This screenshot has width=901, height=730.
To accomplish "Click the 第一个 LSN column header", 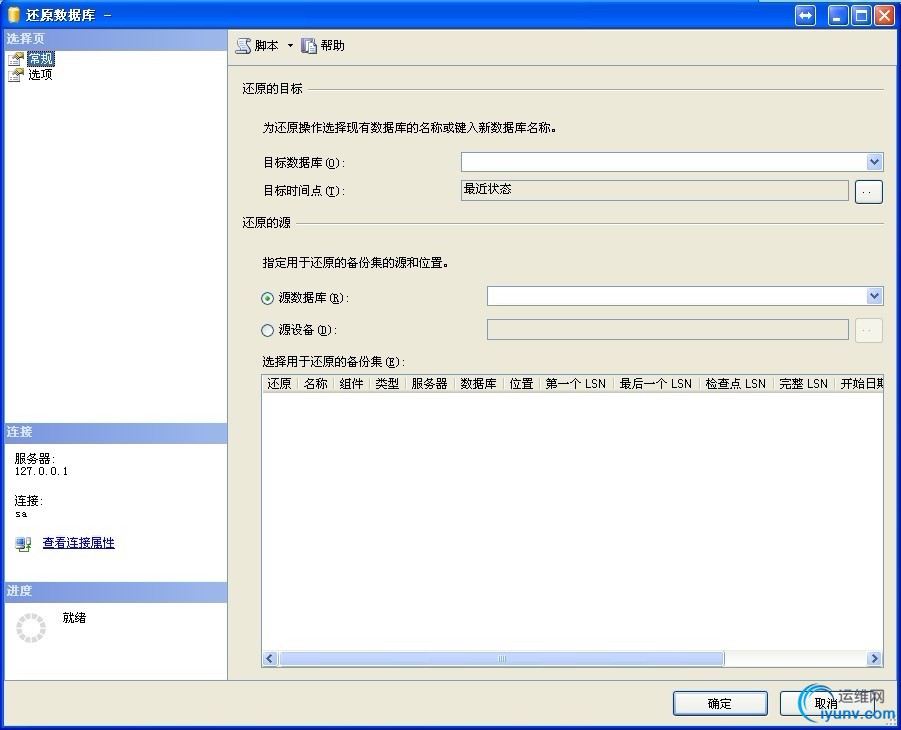I will pyautogui.click(x=576, y=383).
